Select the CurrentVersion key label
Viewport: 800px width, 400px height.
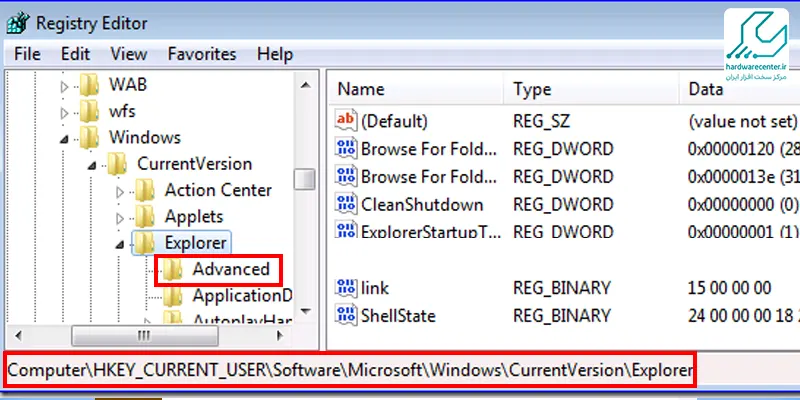[x=195, y=164]
